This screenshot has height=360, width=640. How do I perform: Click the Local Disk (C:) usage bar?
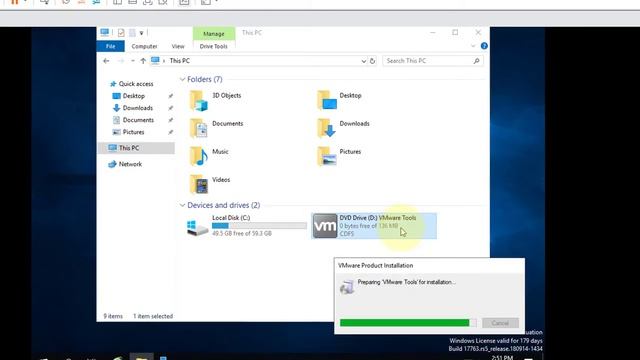(259, 226)
